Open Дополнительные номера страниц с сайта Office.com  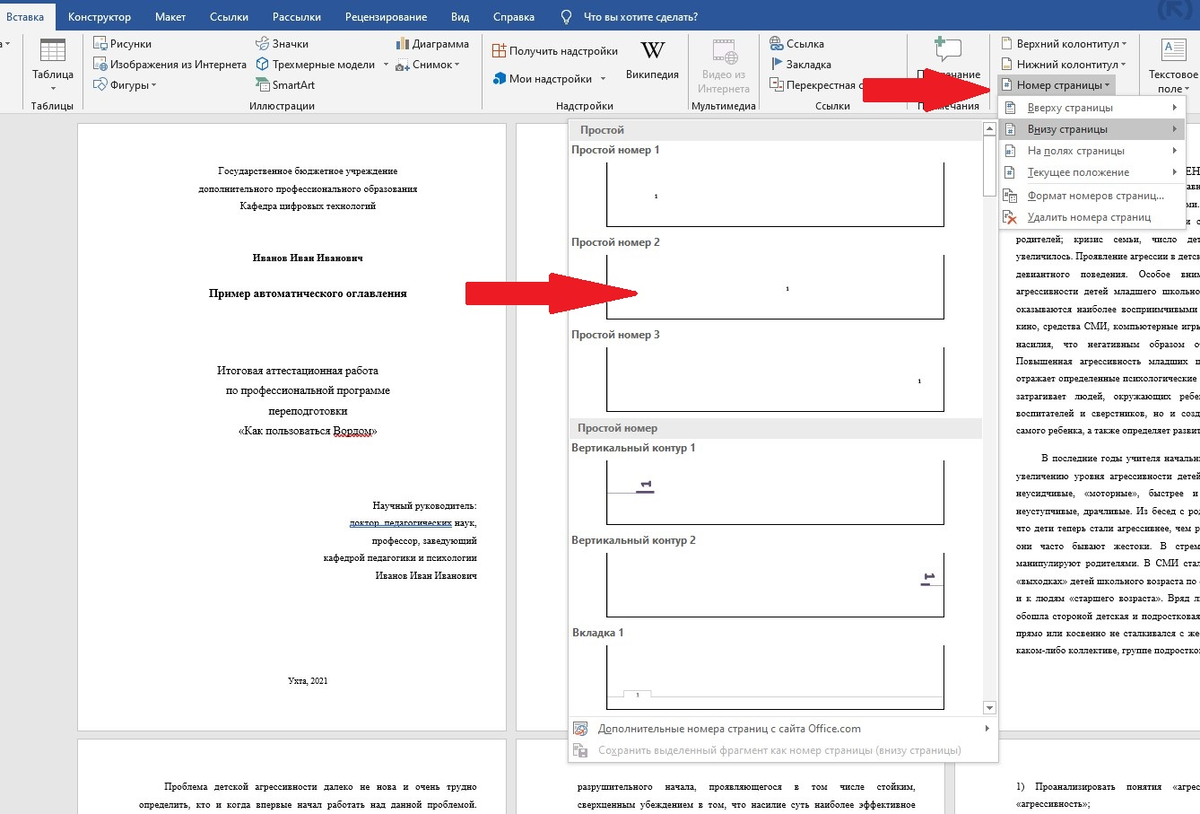click(x=782, y=729)
